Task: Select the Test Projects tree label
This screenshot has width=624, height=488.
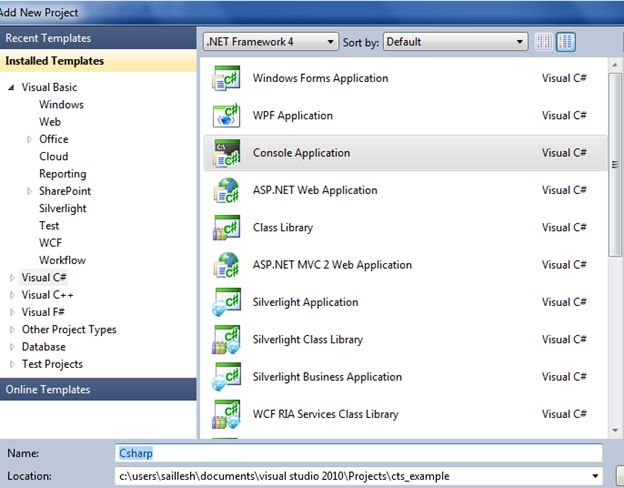Action: coord(52,364)
